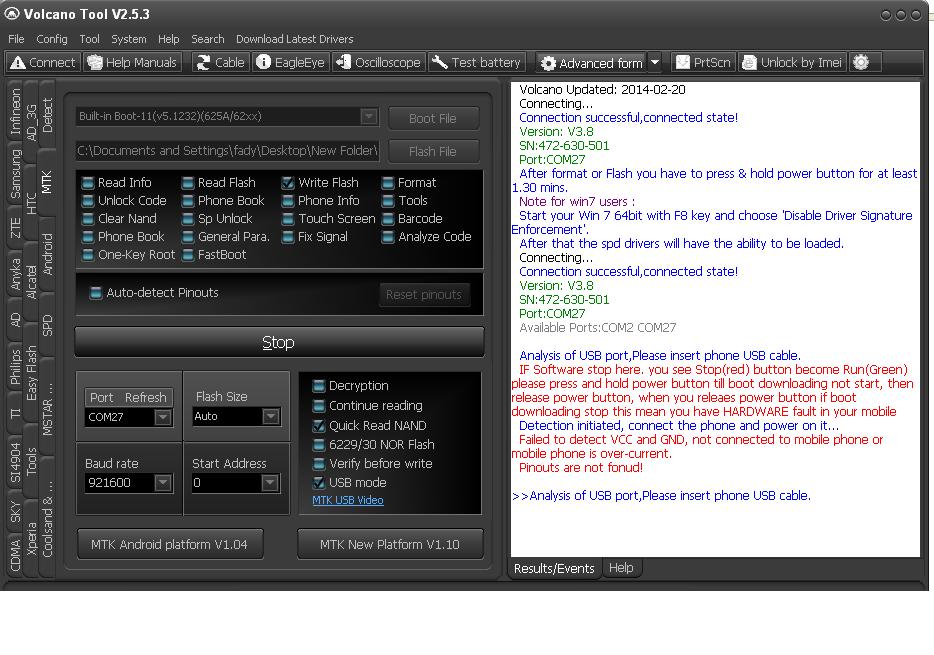The width and height of the screenshot is (934, 655).
Task: Check the One-Key Root option
Action: [88, 255]
